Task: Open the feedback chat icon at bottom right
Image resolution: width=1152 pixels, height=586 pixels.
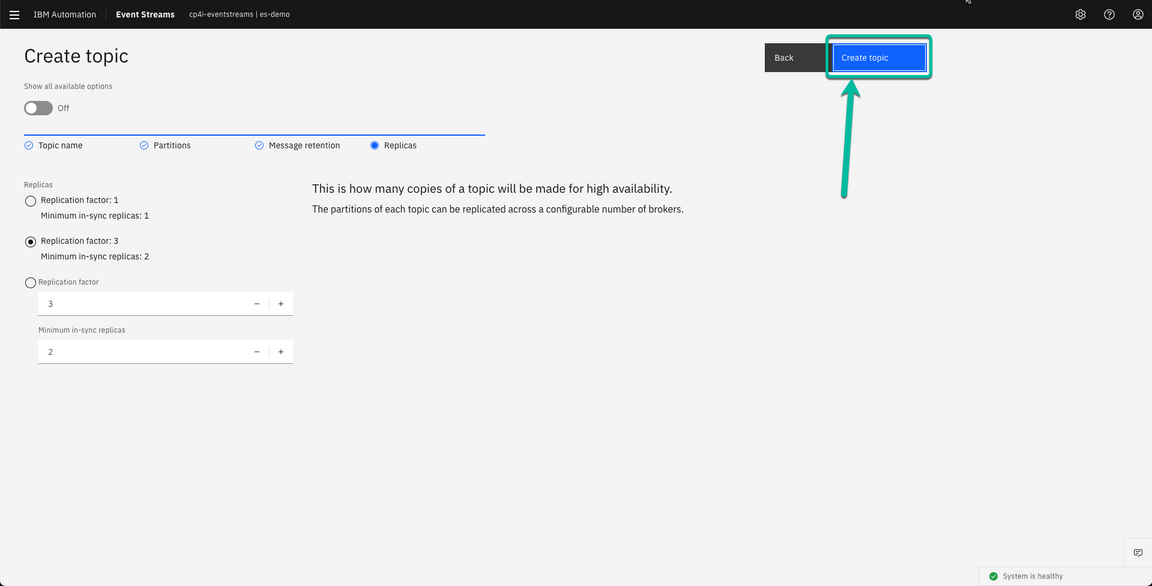Action: tap(1138, 552)
